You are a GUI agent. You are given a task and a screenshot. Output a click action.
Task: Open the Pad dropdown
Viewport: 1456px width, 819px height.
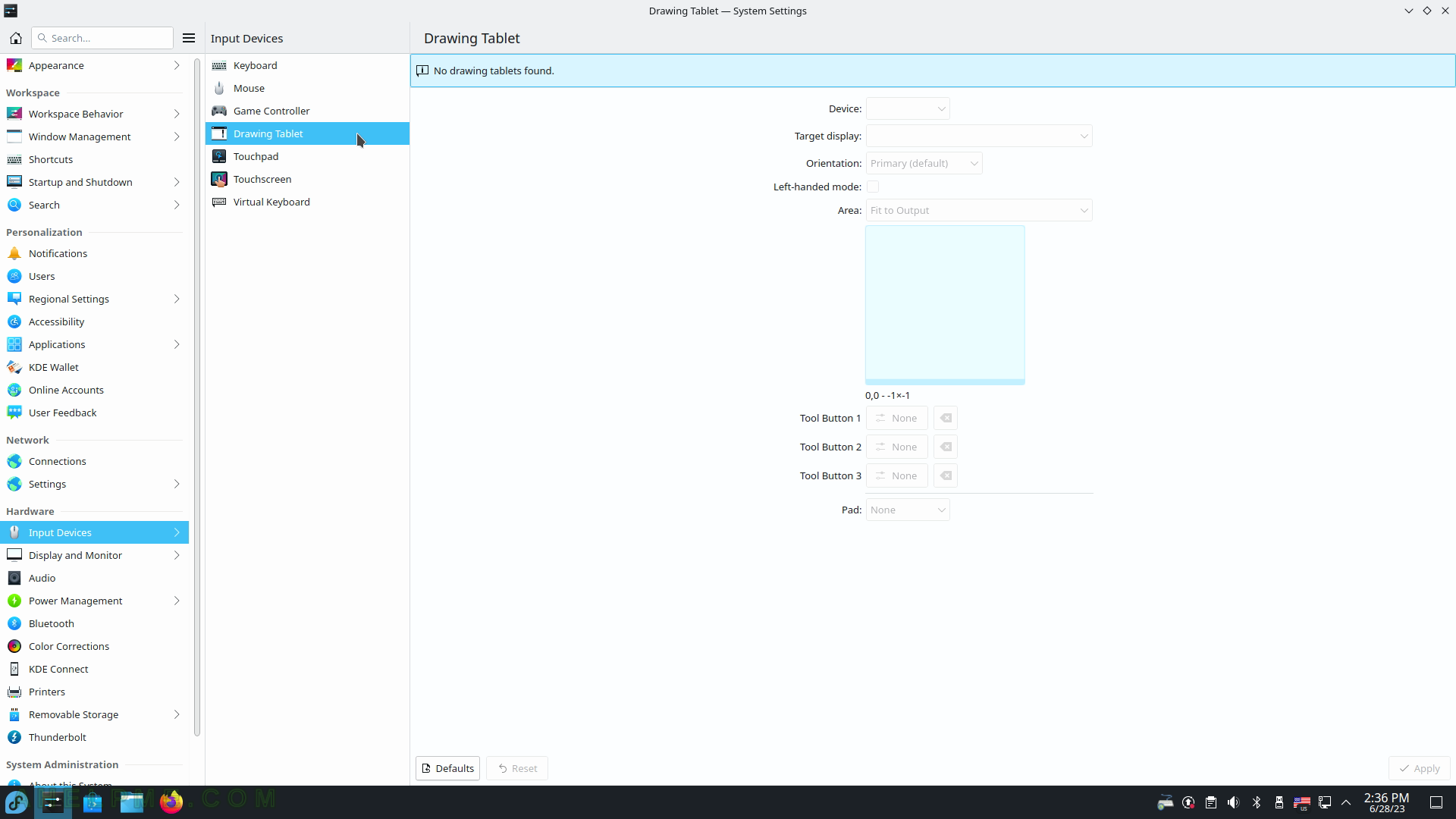[908, 510]
